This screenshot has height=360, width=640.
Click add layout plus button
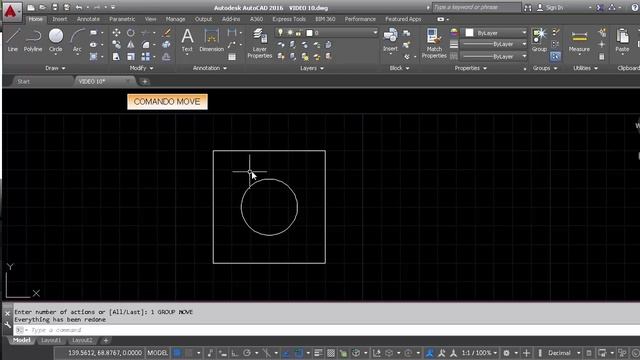click(106, 340)
